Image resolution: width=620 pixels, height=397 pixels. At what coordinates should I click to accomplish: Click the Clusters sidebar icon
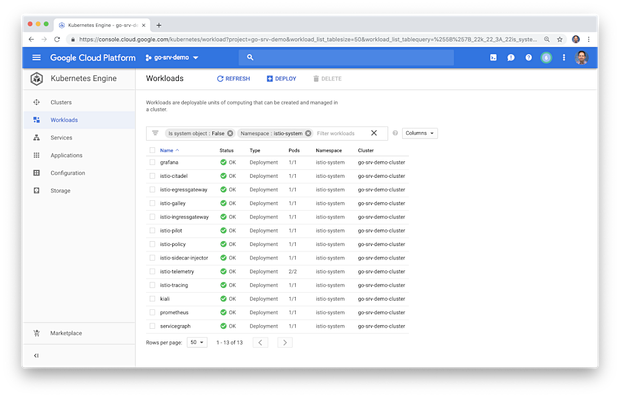36,102
